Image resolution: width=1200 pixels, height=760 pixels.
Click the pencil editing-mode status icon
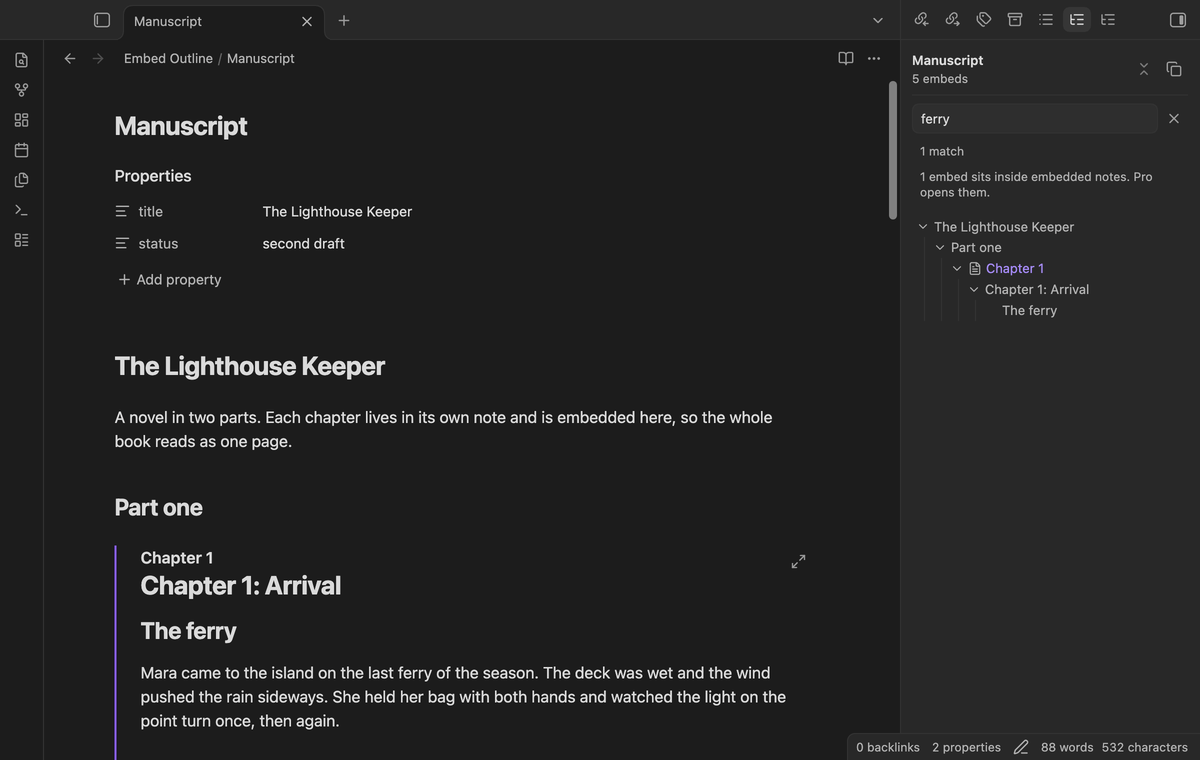[x=1021, y=747]
